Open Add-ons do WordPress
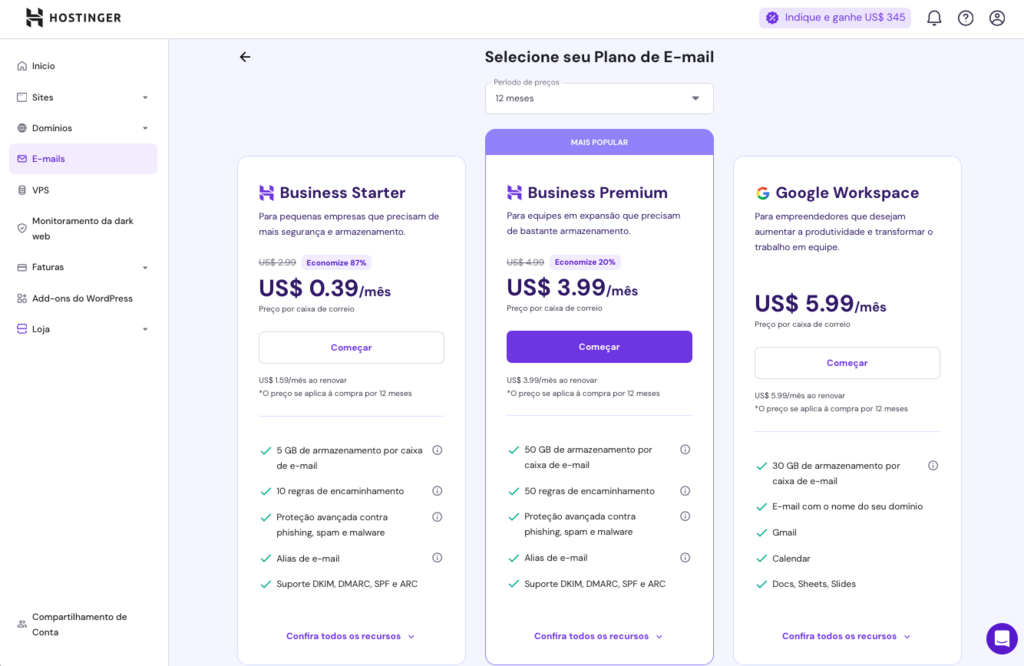 click(82, 298)
